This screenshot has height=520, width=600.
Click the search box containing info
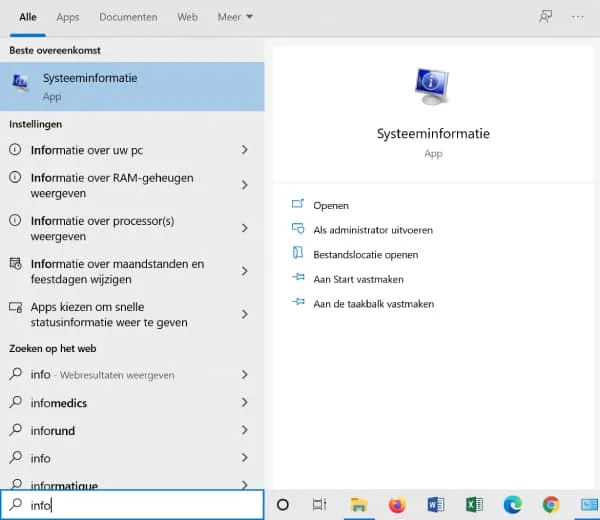[x=140, y=505]
